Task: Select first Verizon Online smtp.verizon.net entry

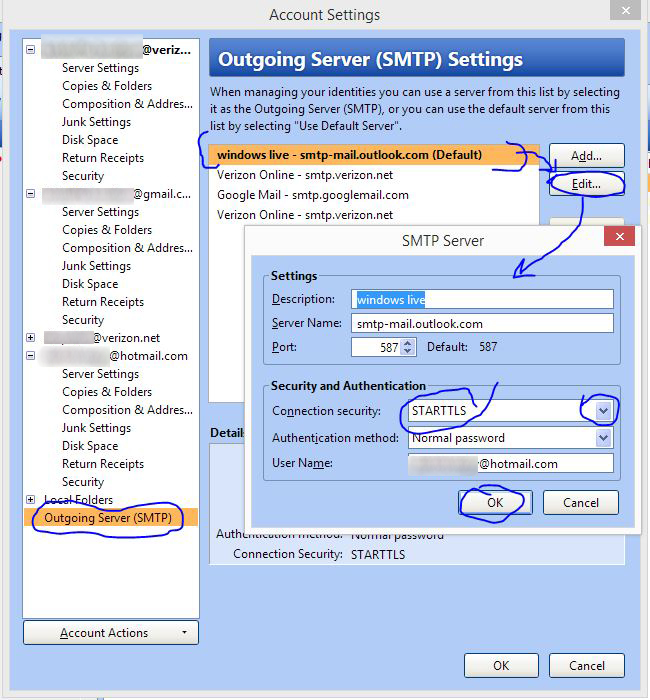Action: 374,175
